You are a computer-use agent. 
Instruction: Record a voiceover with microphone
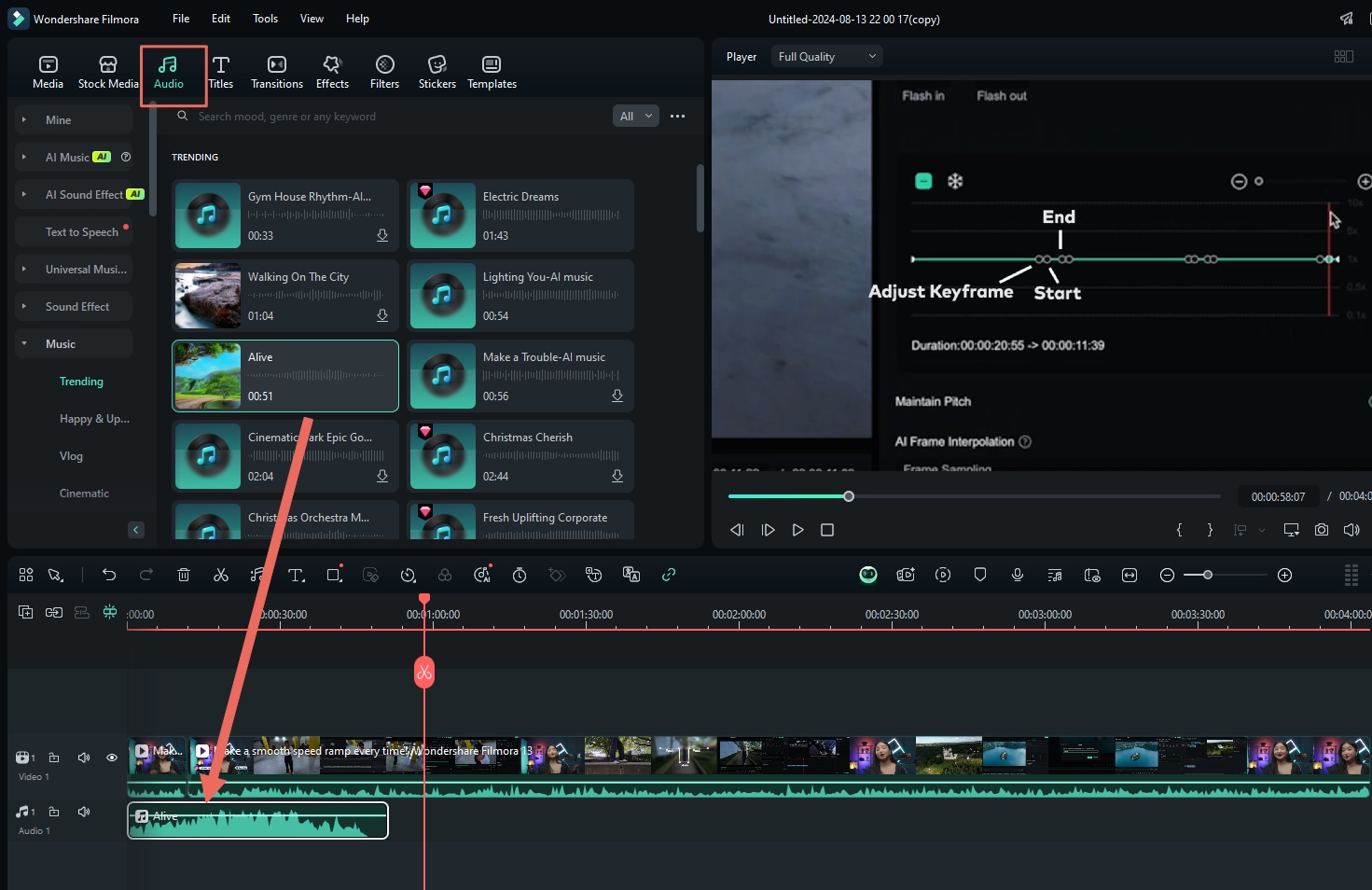[1018, 576]
